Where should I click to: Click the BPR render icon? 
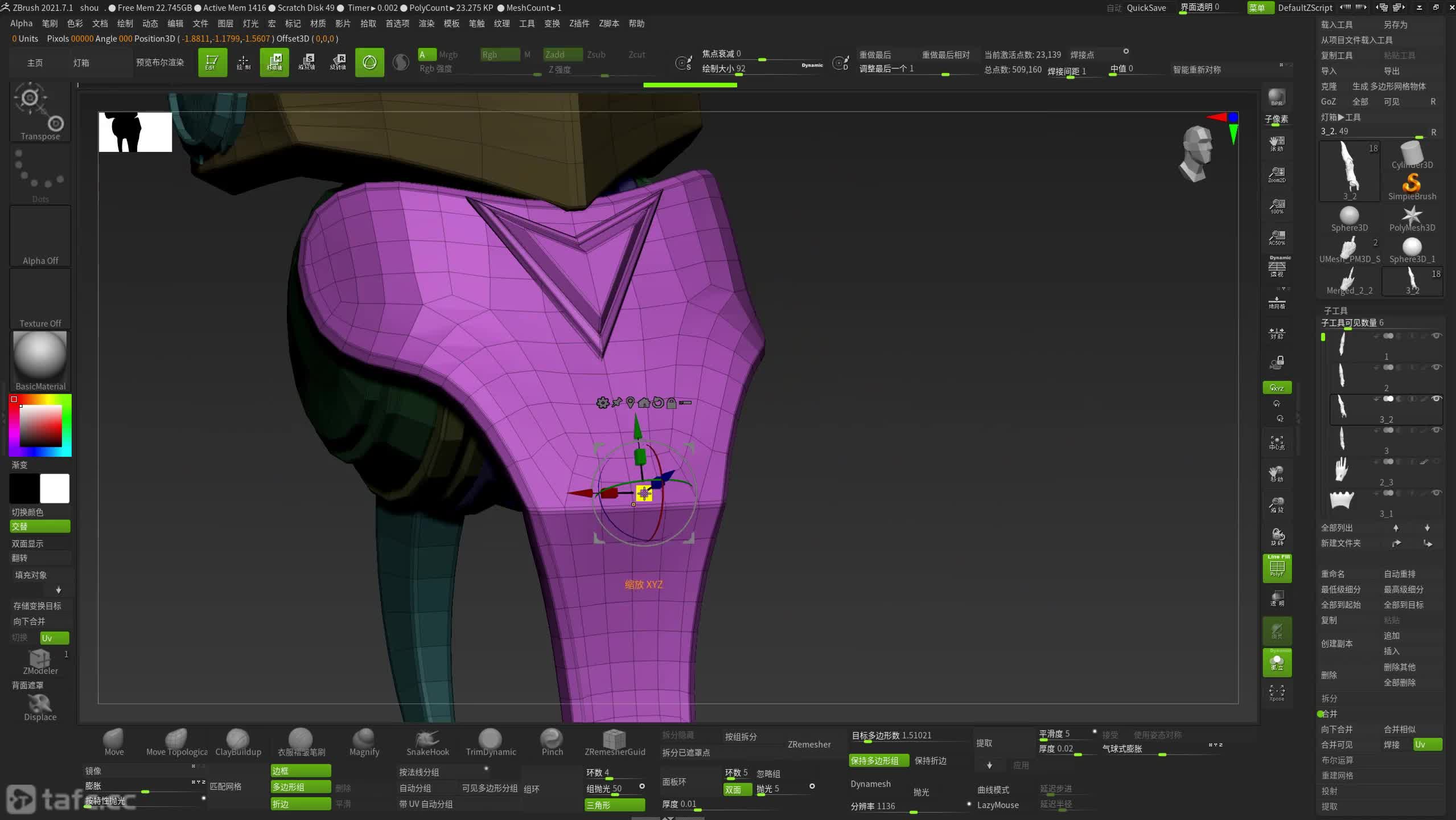(x=1277, y=97)
